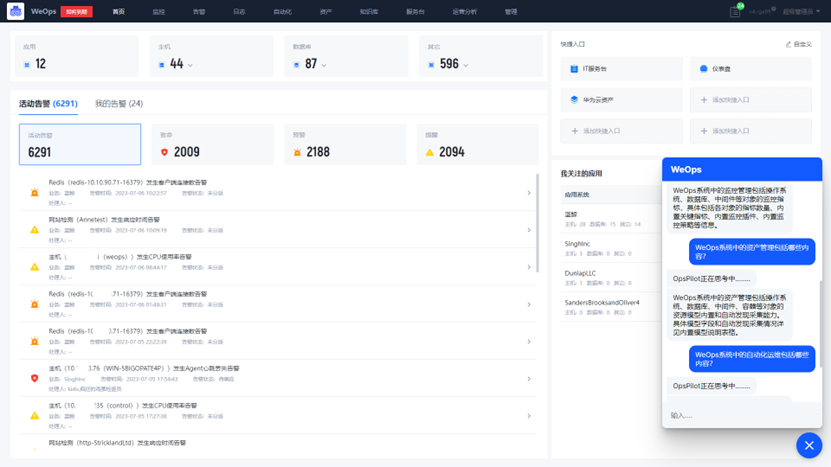Open the IT服务台 shortcut card
The height and width of the screenshot is (467, 831).
[622, 69]
